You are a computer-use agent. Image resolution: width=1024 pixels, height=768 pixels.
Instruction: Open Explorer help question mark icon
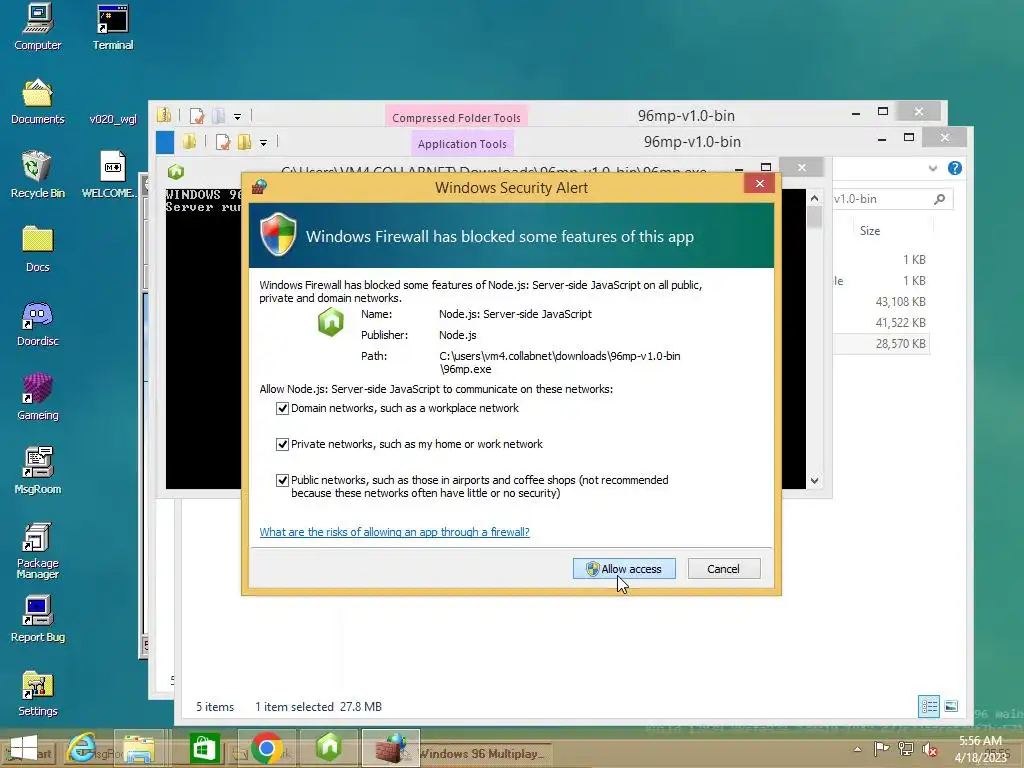coord(954,168)
